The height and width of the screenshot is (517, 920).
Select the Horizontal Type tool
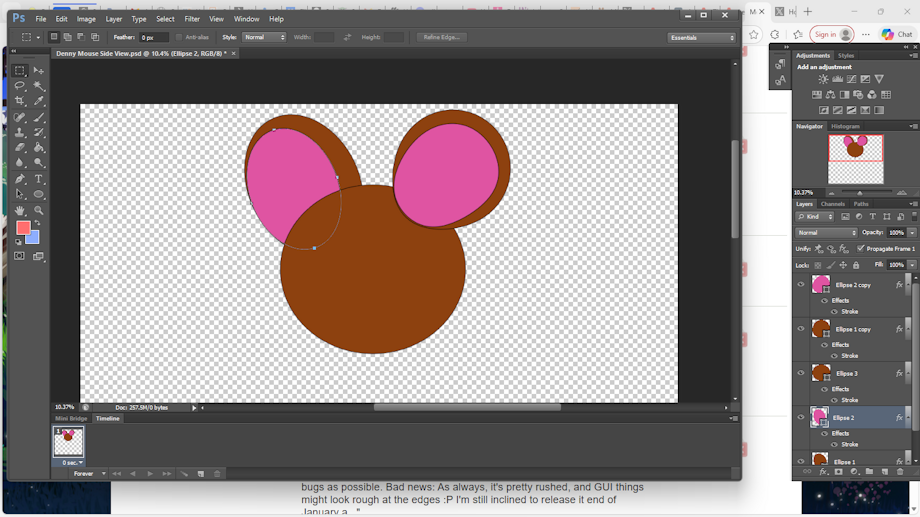tap(39, 179)
